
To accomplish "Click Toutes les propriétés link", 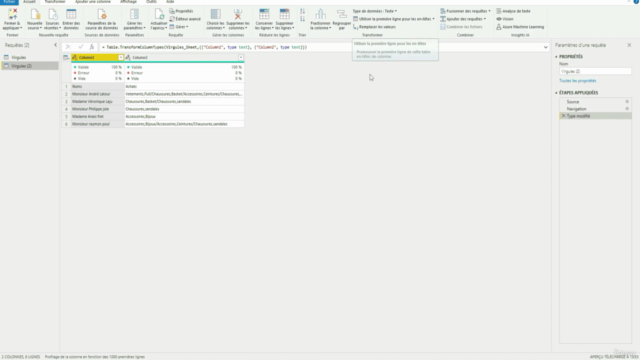I will pos(578,81).
